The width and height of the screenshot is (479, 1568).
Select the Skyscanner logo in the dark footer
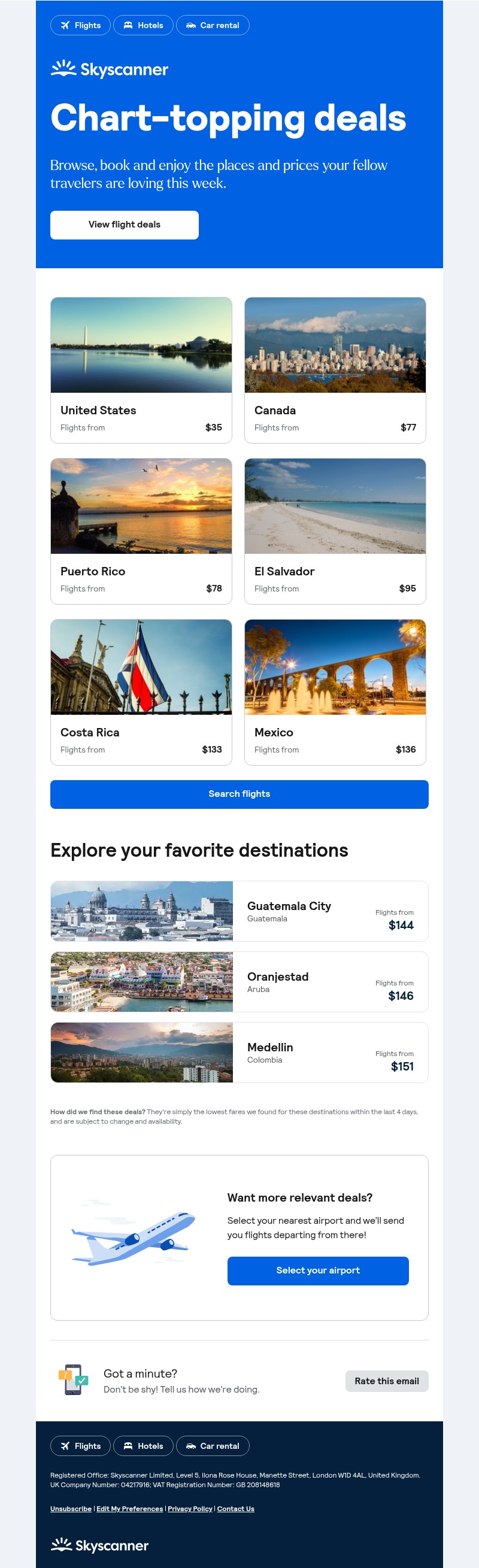99,1545
